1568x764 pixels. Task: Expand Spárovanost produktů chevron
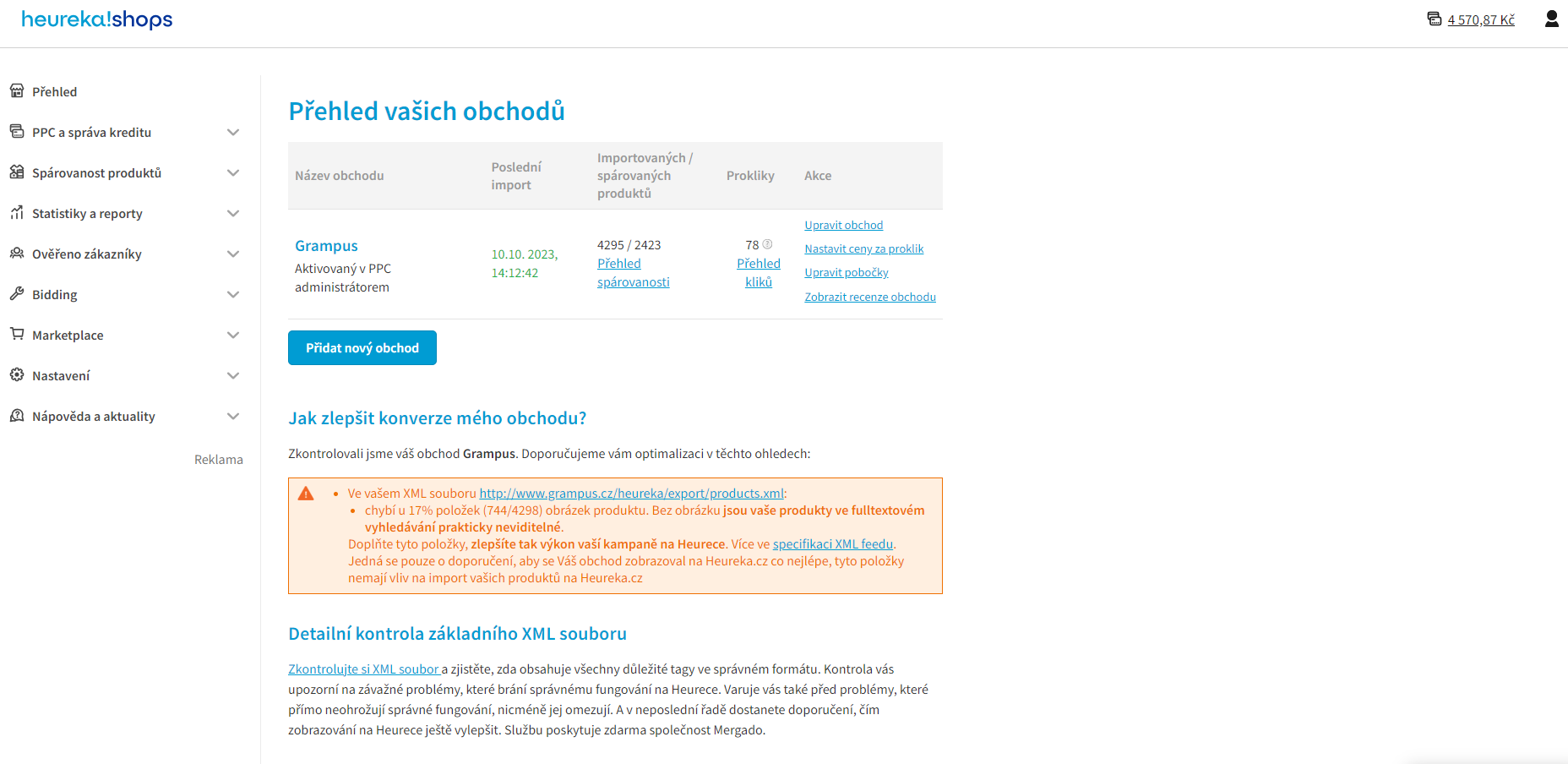[233, 172]
